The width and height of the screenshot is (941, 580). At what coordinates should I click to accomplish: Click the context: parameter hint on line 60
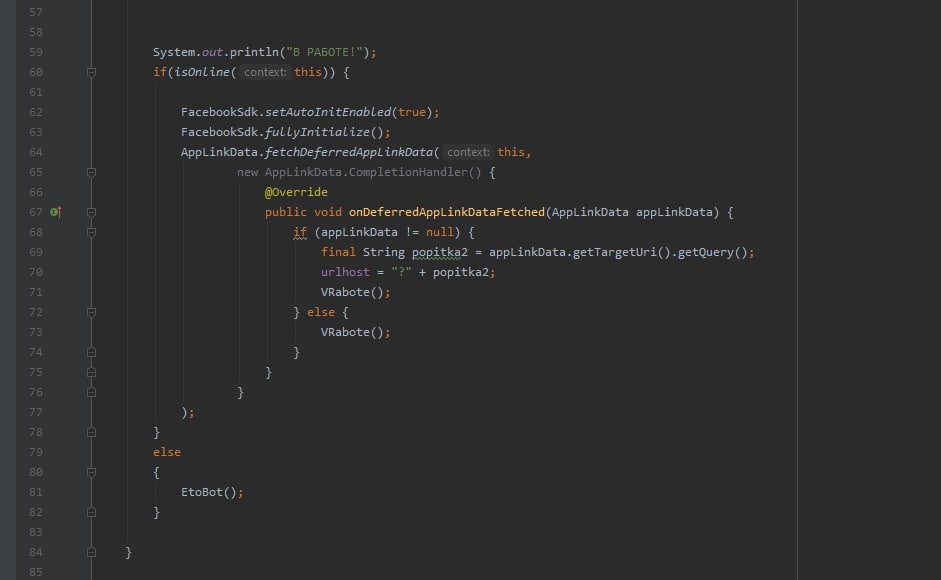coord(265,72)
